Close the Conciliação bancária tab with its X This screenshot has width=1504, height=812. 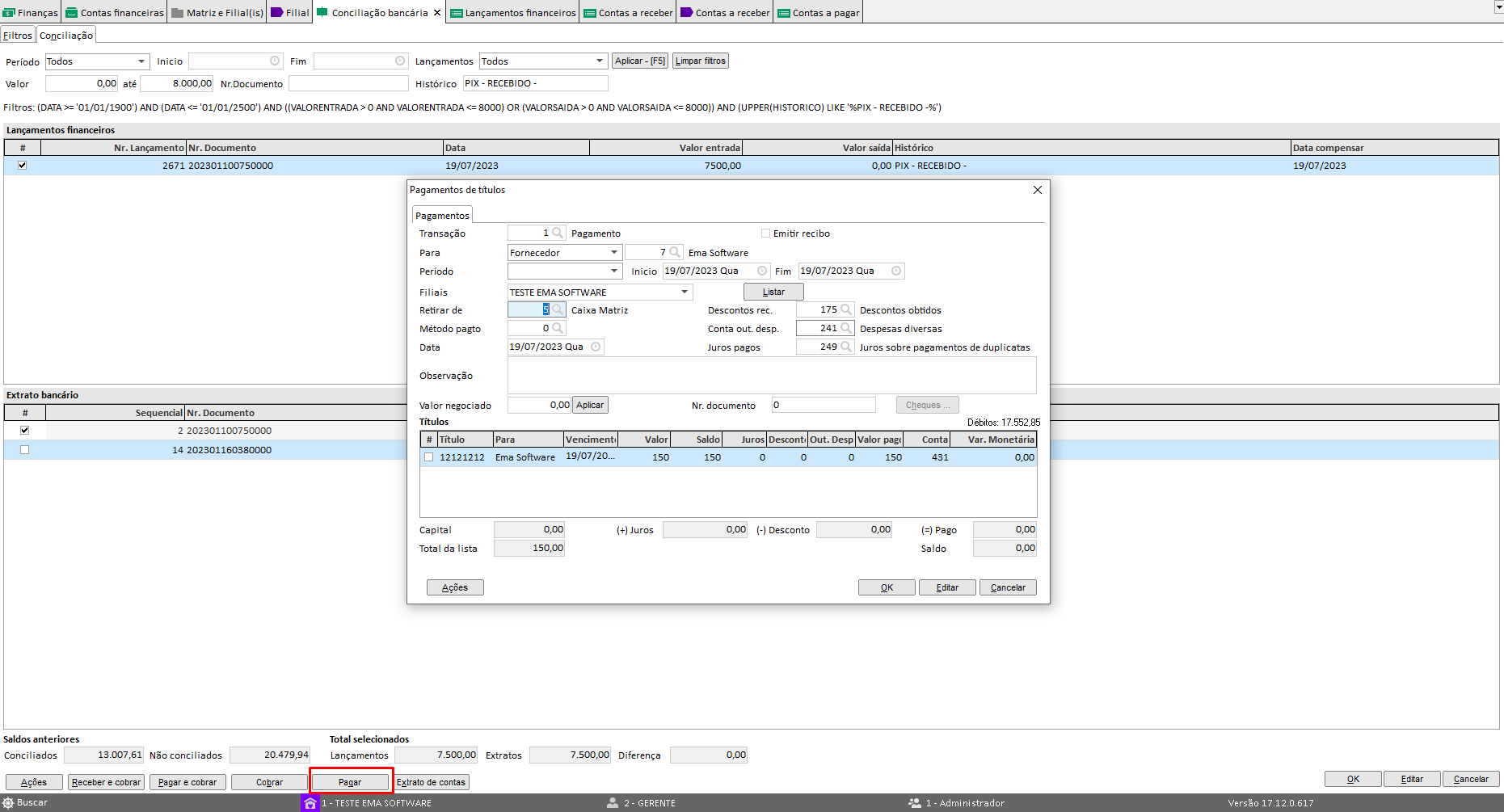(x=437, y=13)
